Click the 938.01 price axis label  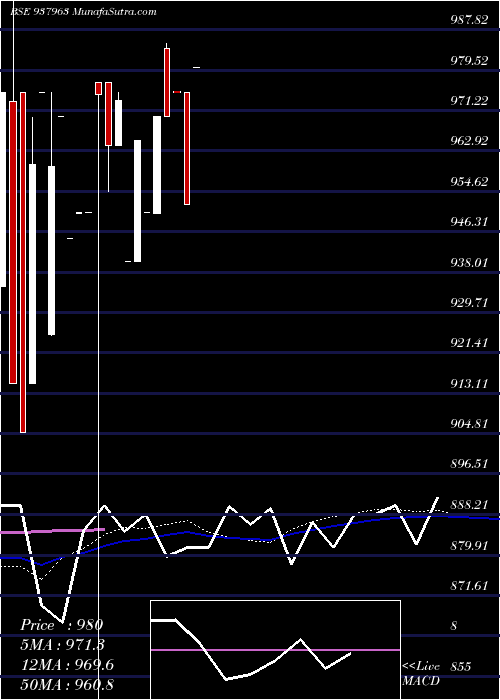coord(468,262)
